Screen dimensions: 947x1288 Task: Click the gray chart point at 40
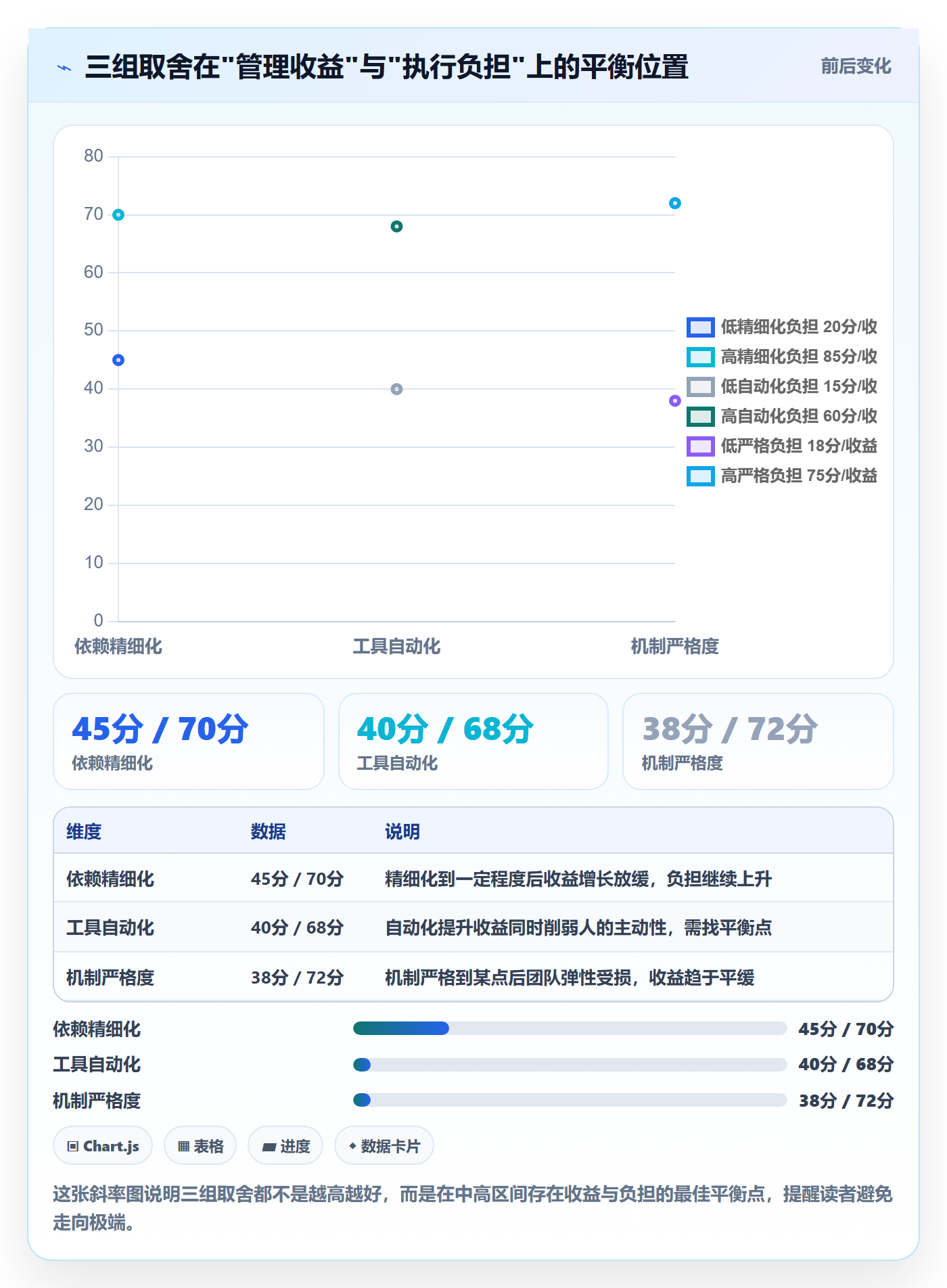pos(397,389)
